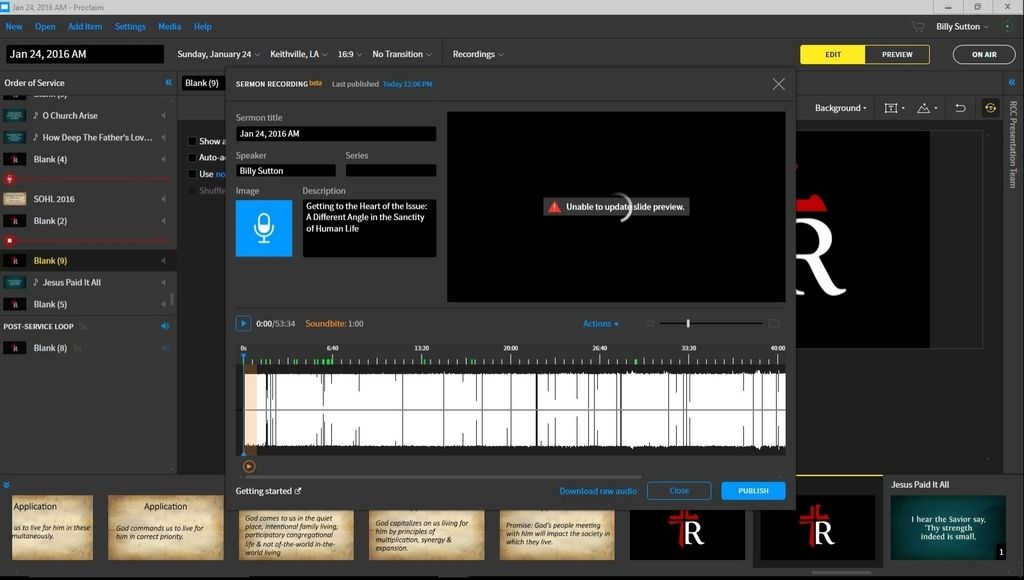Open the No Transition dropdown
1024x580 pixels.
pyautogui.click(x=402, y=54)
